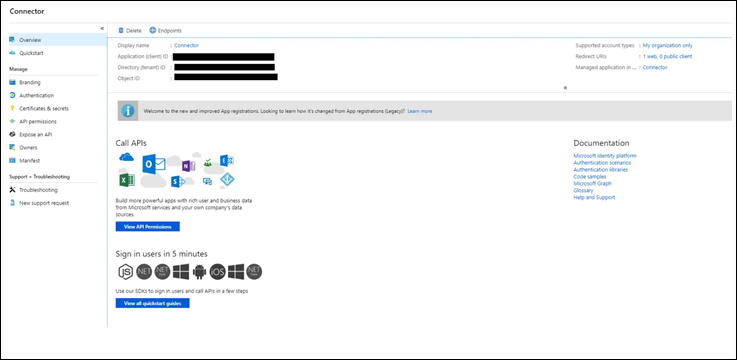
Task: Click the Sign in users in 5 minutes heading
Action: click(162, 254)
